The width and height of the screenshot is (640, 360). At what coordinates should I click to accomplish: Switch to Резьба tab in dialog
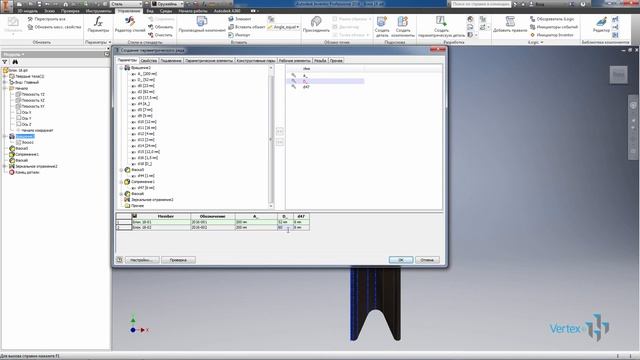[320, 60]
